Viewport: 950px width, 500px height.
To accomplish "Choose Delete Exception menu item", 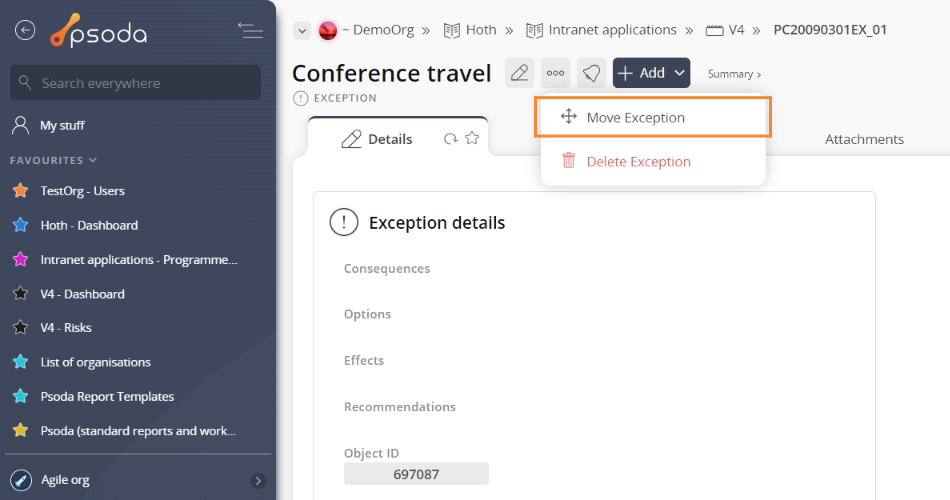I will (x=638, y=161).
